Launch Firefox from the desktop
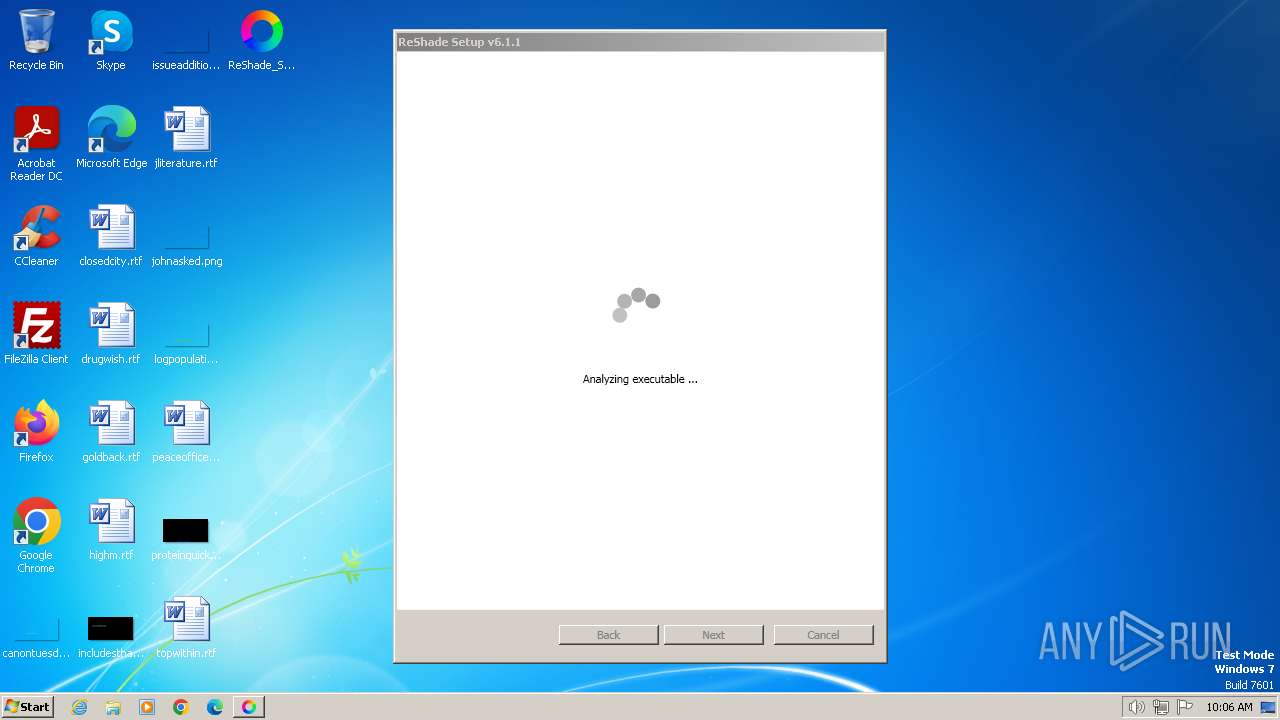The image size is (1280, 720). (36, 432)
